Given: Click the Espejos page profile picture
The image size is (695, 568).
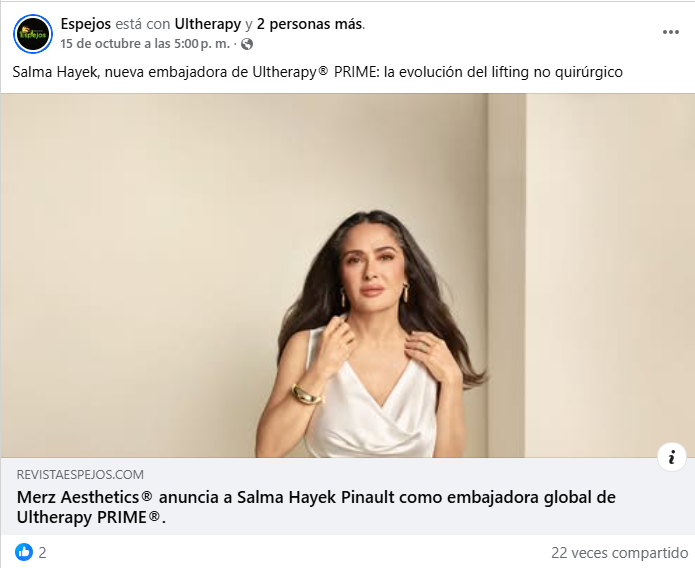Looking at the screenshot, I should [x=33, y=34].
